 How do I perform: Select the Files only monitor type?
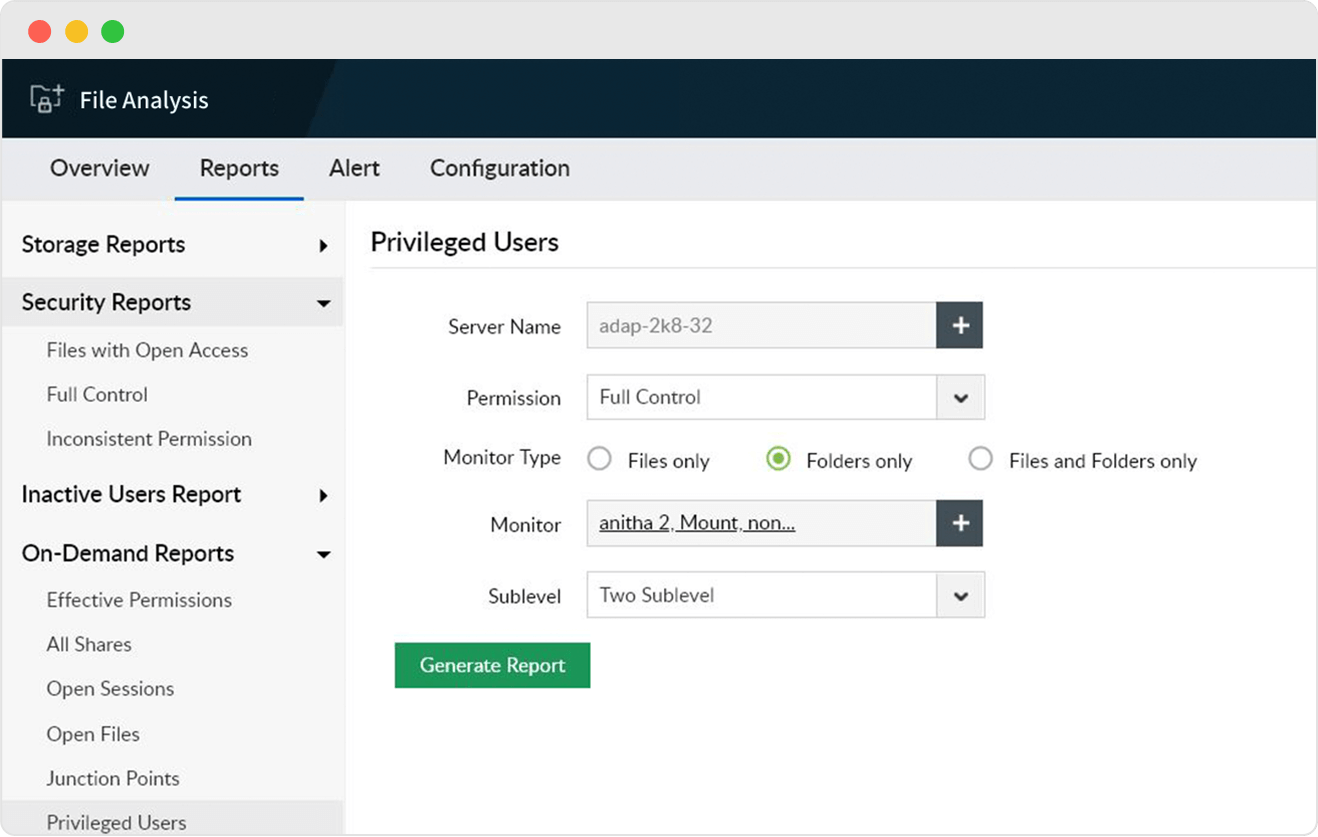pyautogui.click(x=599, y=458)
